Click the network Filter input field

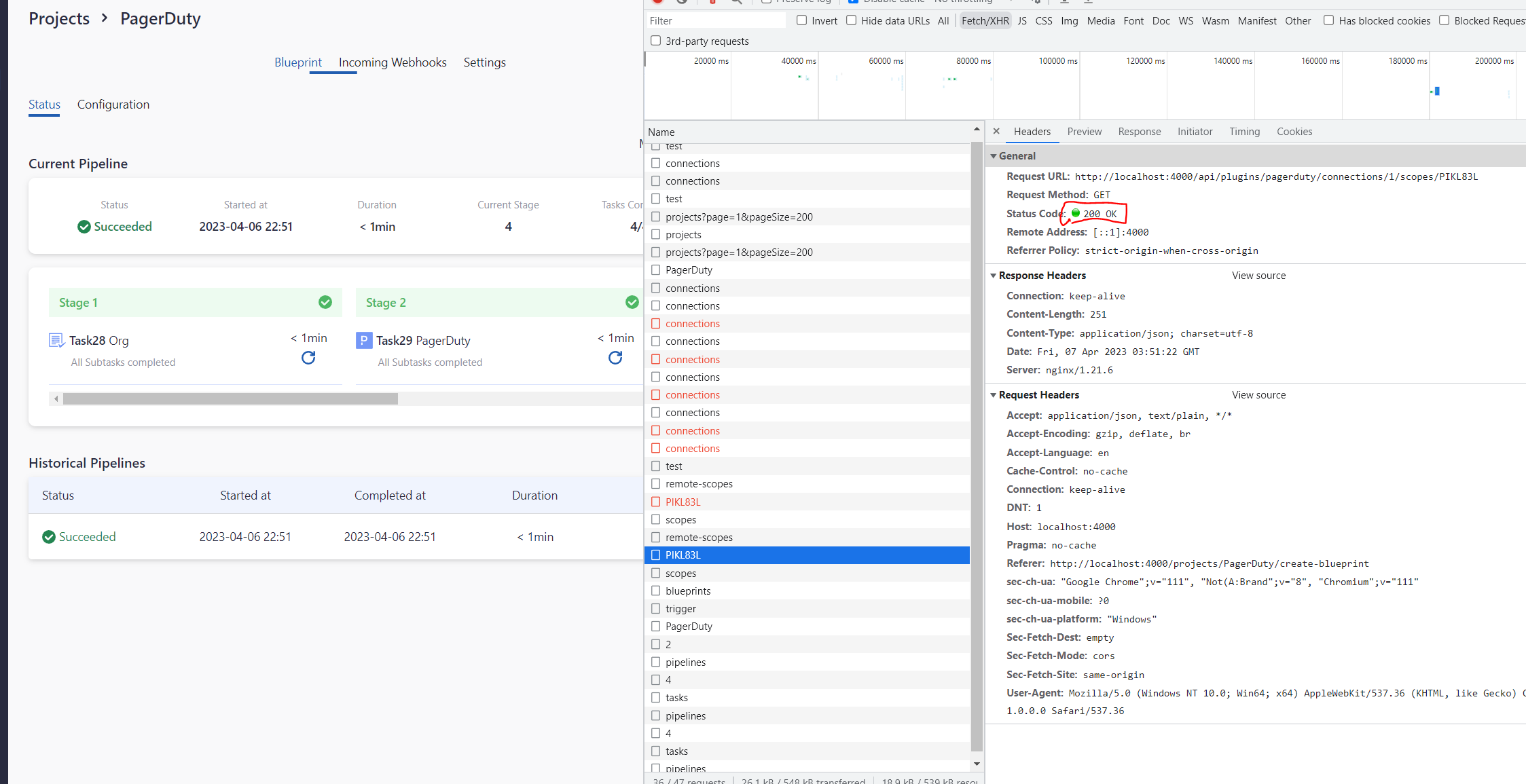[x=716, y=21]
